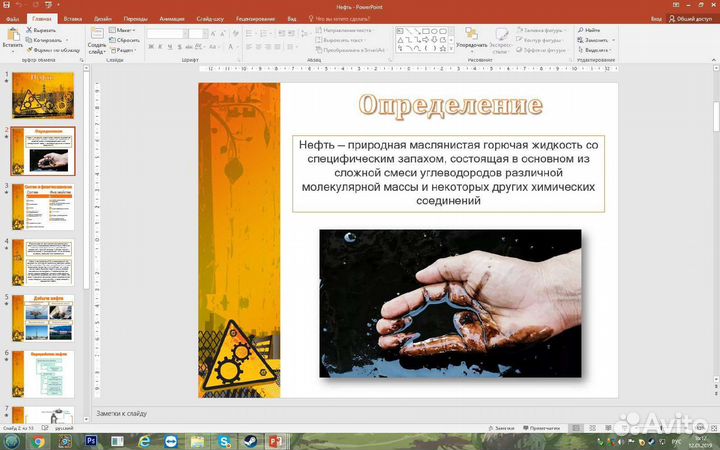Image resolution: width=720 pixels, height=450 pixels.
Task: Select slide 1 thumbnail titled Нефть
Action: (x=43, y=96)
